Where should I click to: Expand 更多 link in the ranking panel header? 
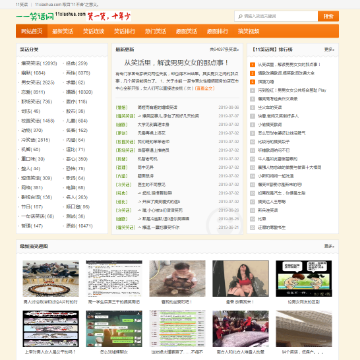pos(329,49)
